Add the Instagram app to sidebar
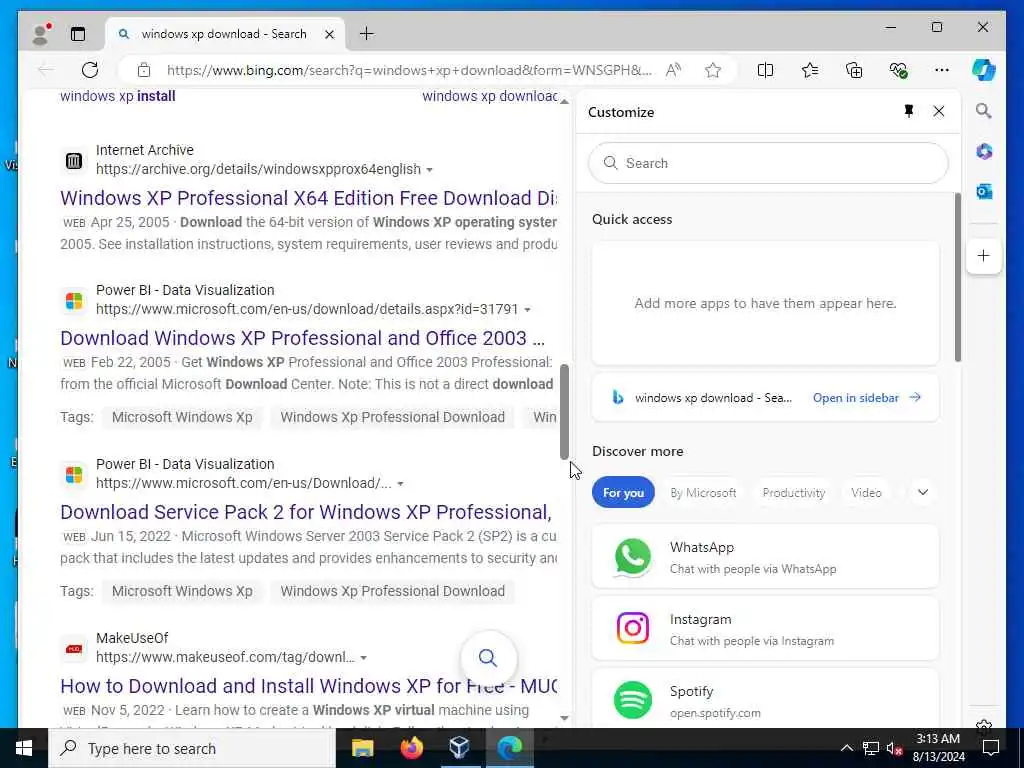Screen dimensions: 1024x768 pos(765,629)
